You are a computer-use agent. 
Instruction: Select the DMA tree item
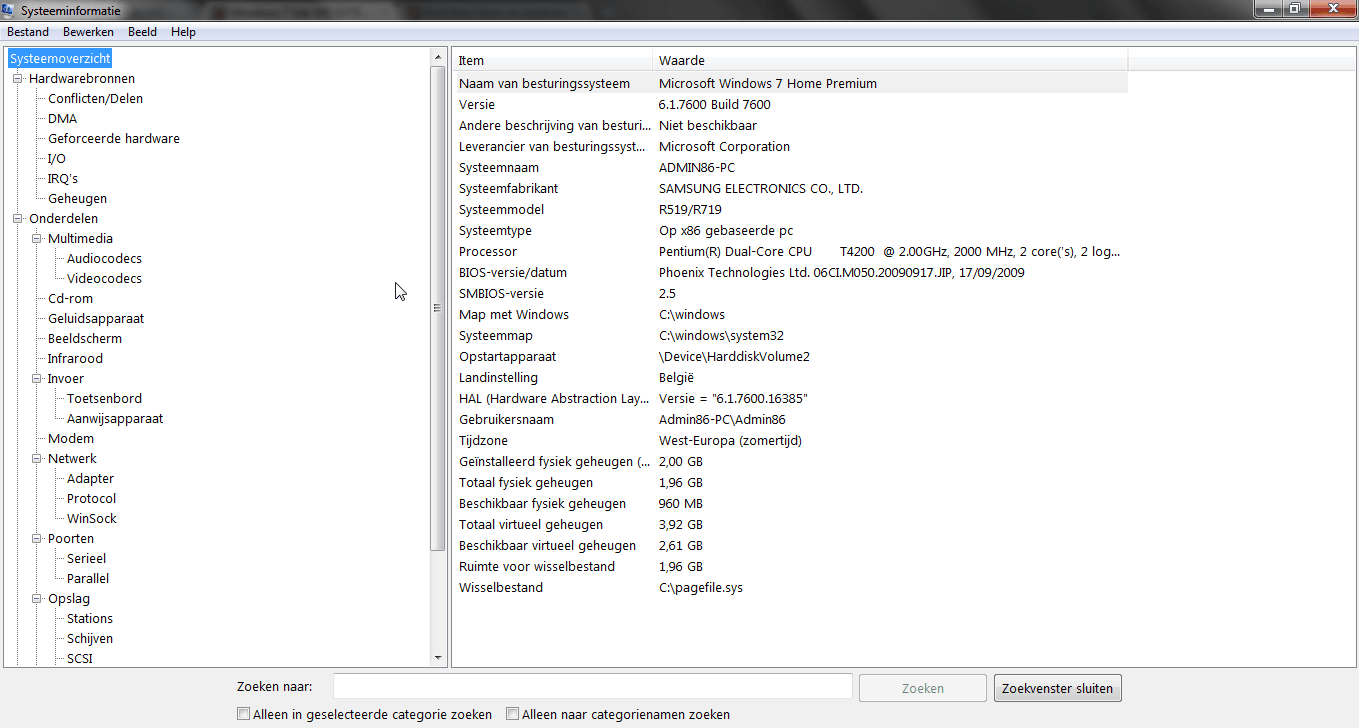[62, 119]
